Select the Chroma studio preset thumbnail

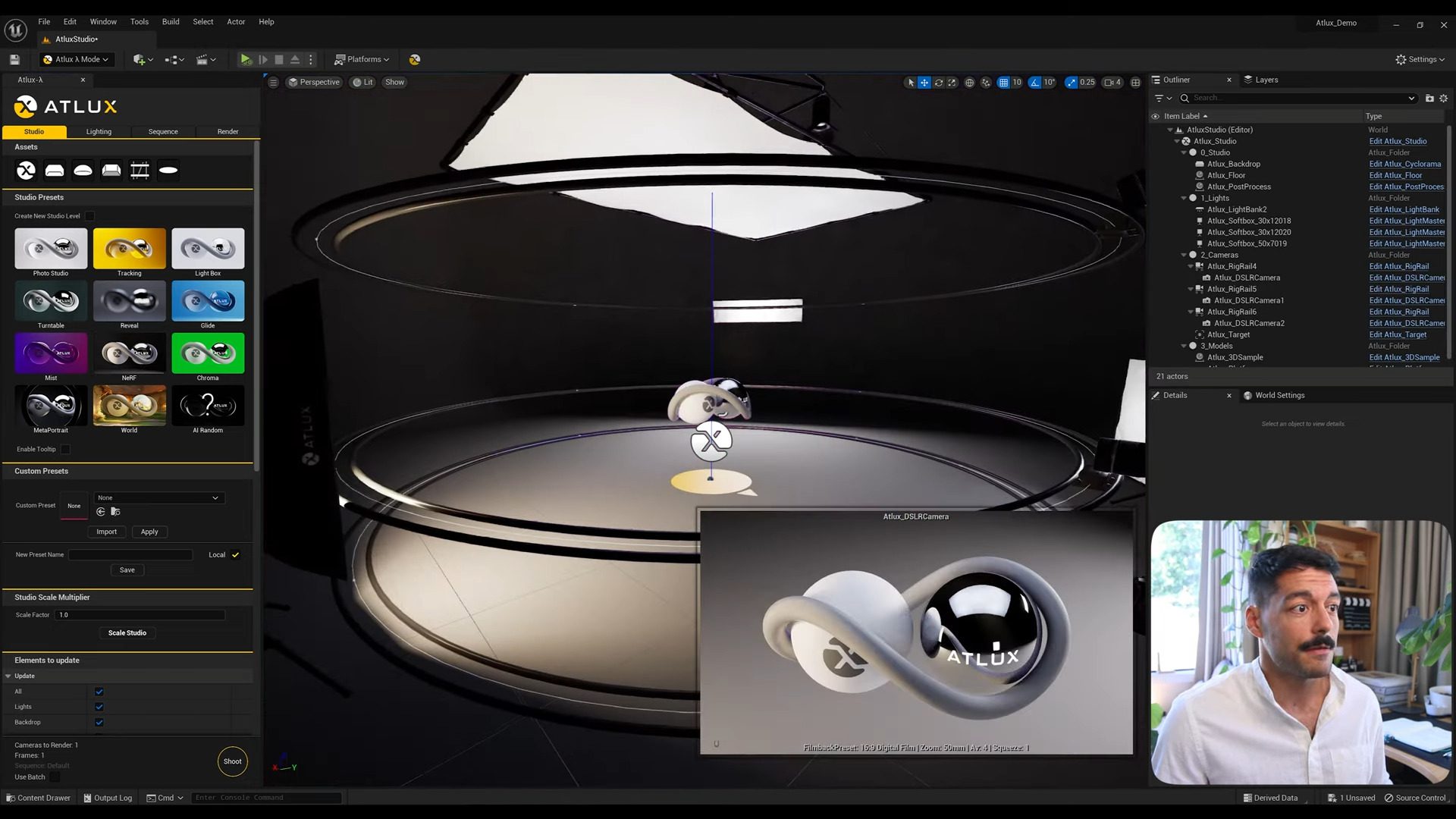208,353
